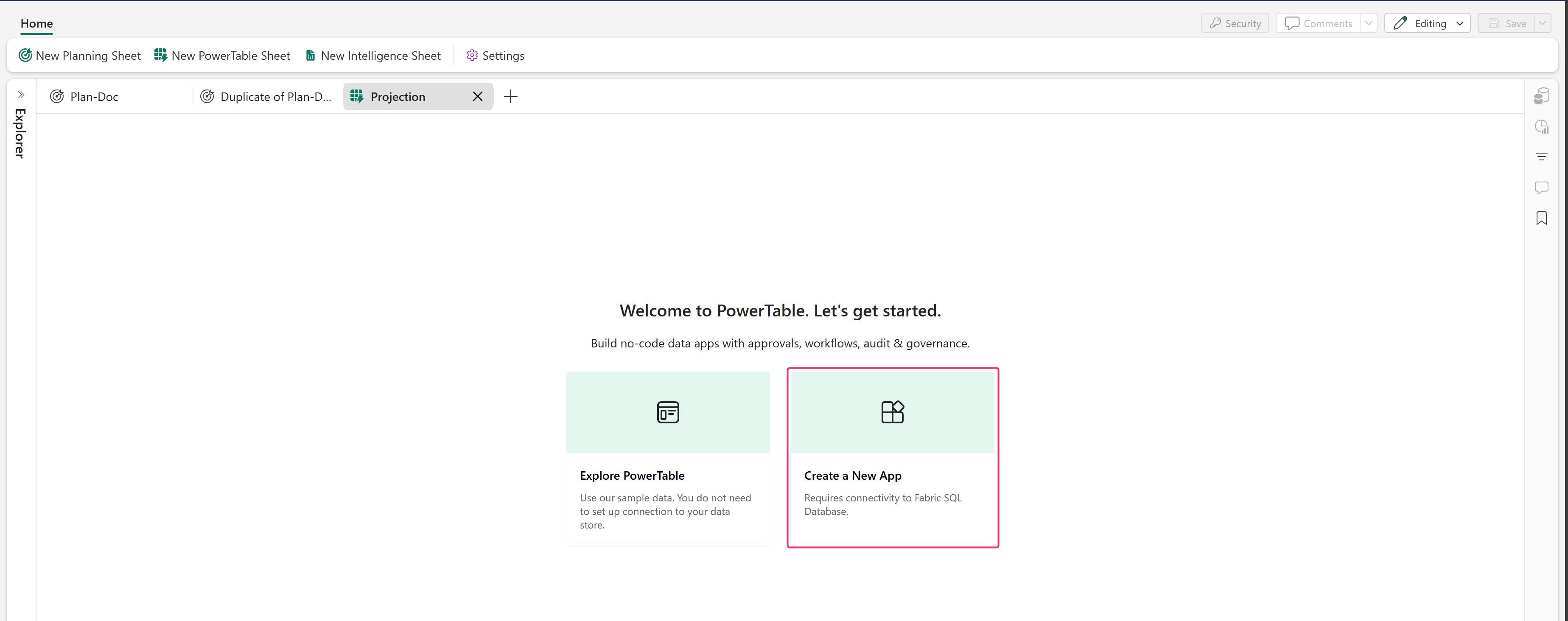Open the chart report side icon
Image resolution: width=1568 pixels, height=621 pixels.
click(1541, 127)
